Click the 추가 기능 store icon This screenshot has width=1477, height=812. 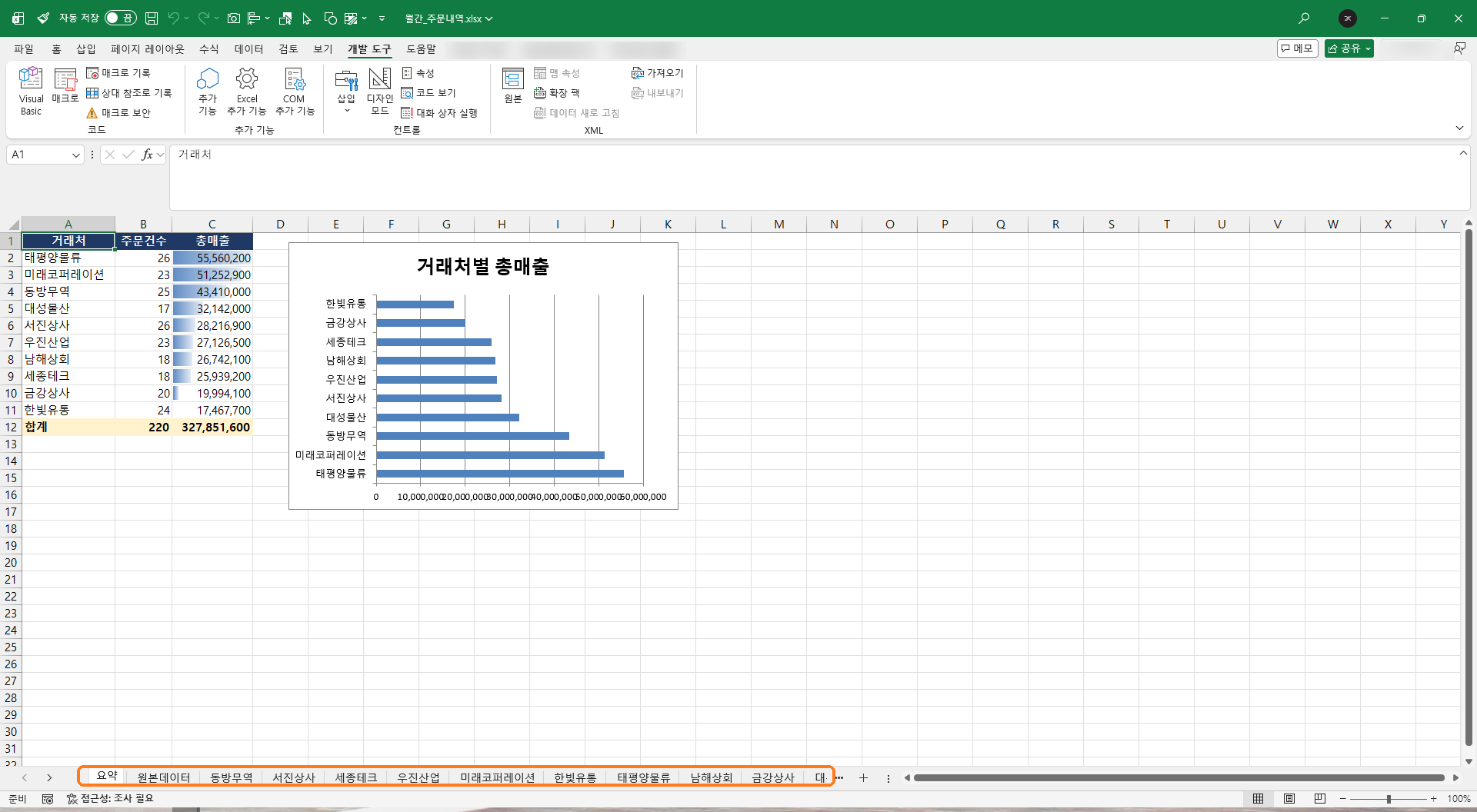click(208, 91)
